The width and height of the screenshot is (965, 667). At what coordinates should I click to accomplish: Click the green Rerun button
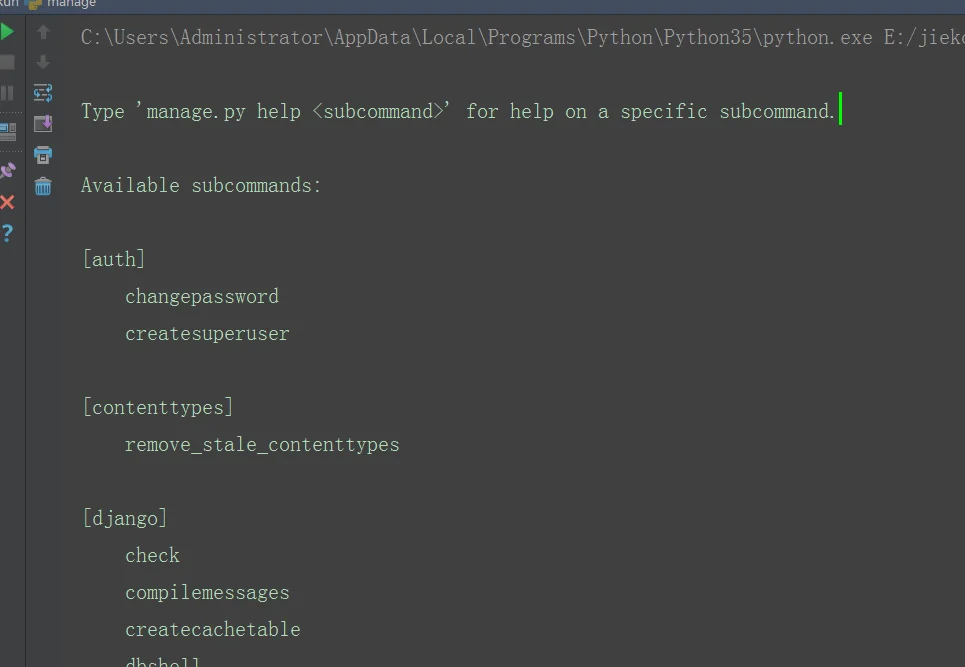7,31
